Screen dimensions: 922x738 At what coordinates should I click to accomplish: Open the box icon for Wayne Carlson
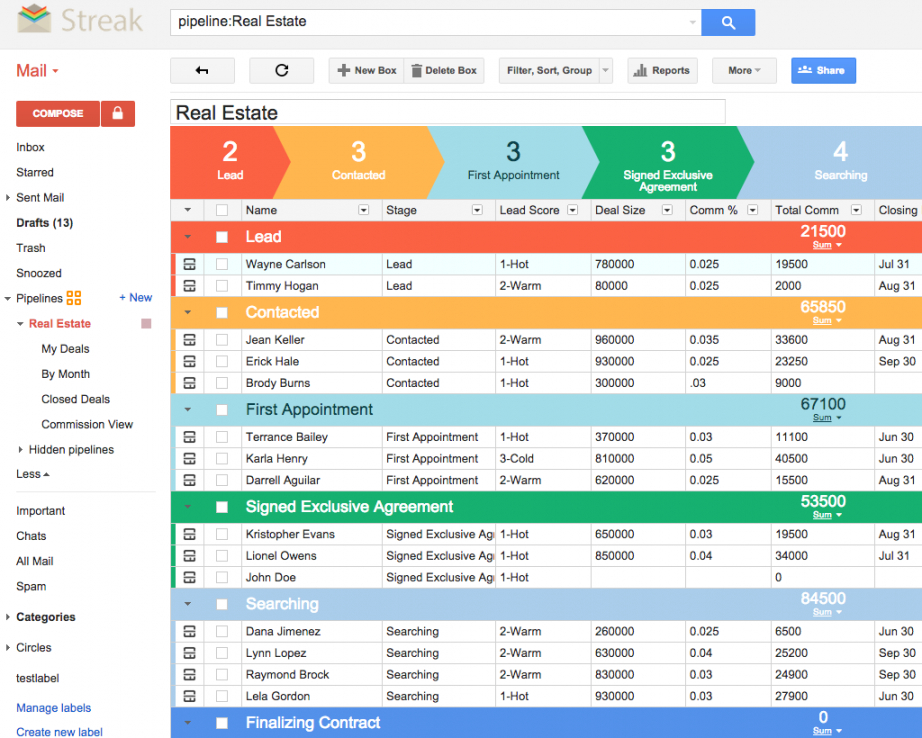(x=189, y=265)
